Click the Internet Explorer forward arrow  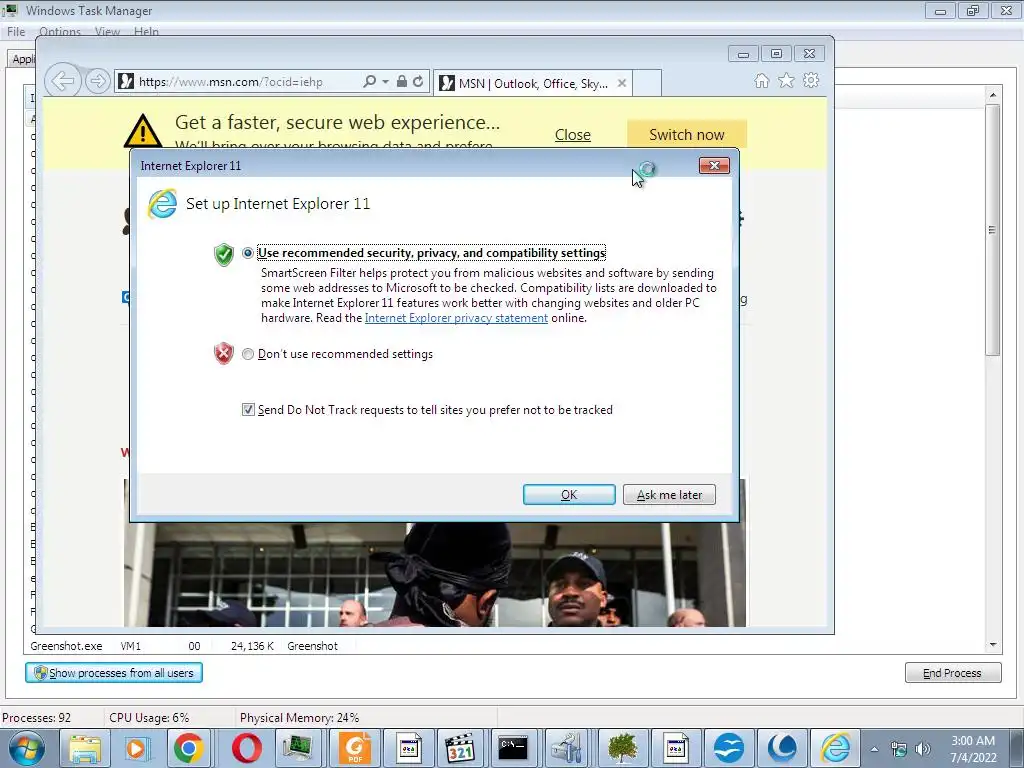(97, 81)
